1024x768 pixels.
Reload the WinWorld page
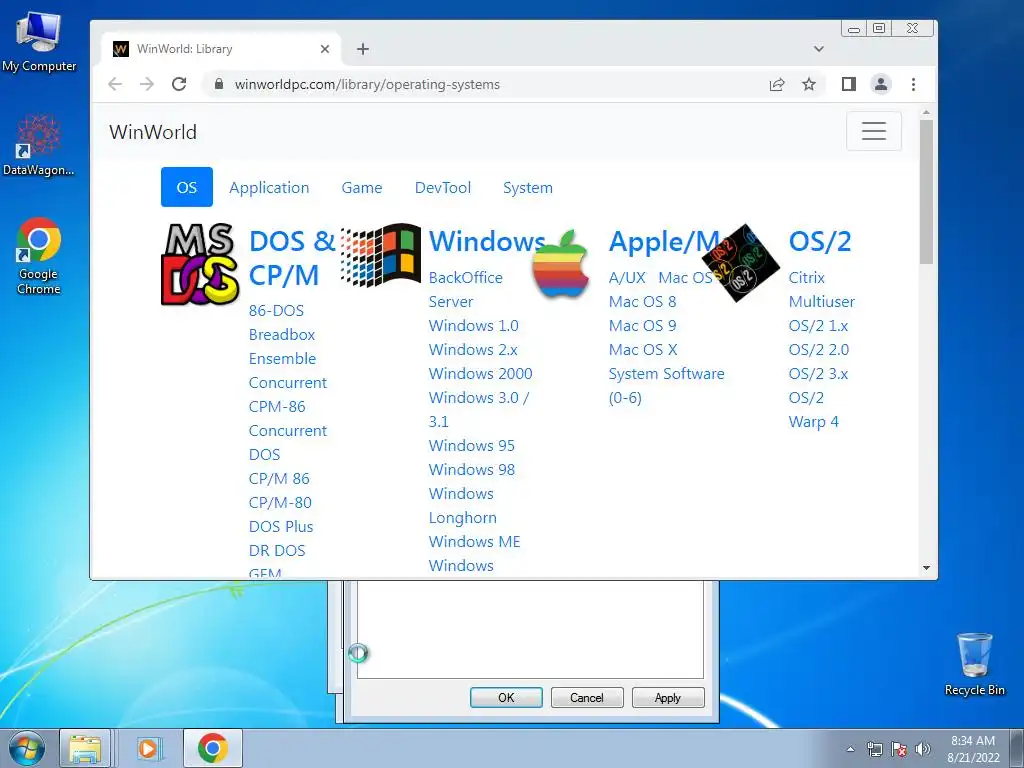coord(179,84)
